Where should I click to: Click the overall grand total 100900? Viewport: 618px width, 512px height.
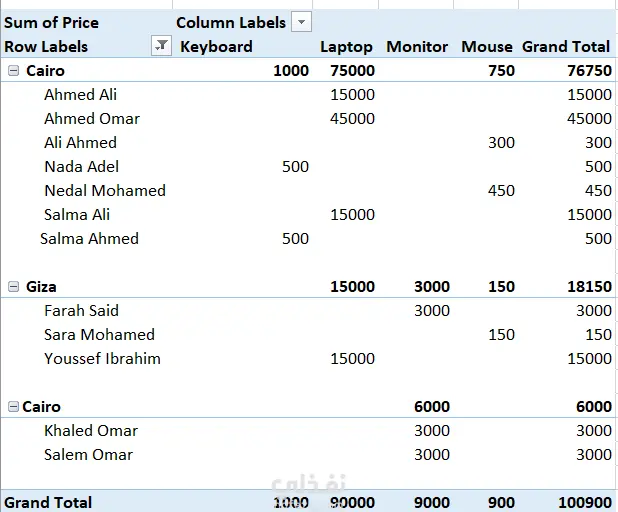coord(585,503)
